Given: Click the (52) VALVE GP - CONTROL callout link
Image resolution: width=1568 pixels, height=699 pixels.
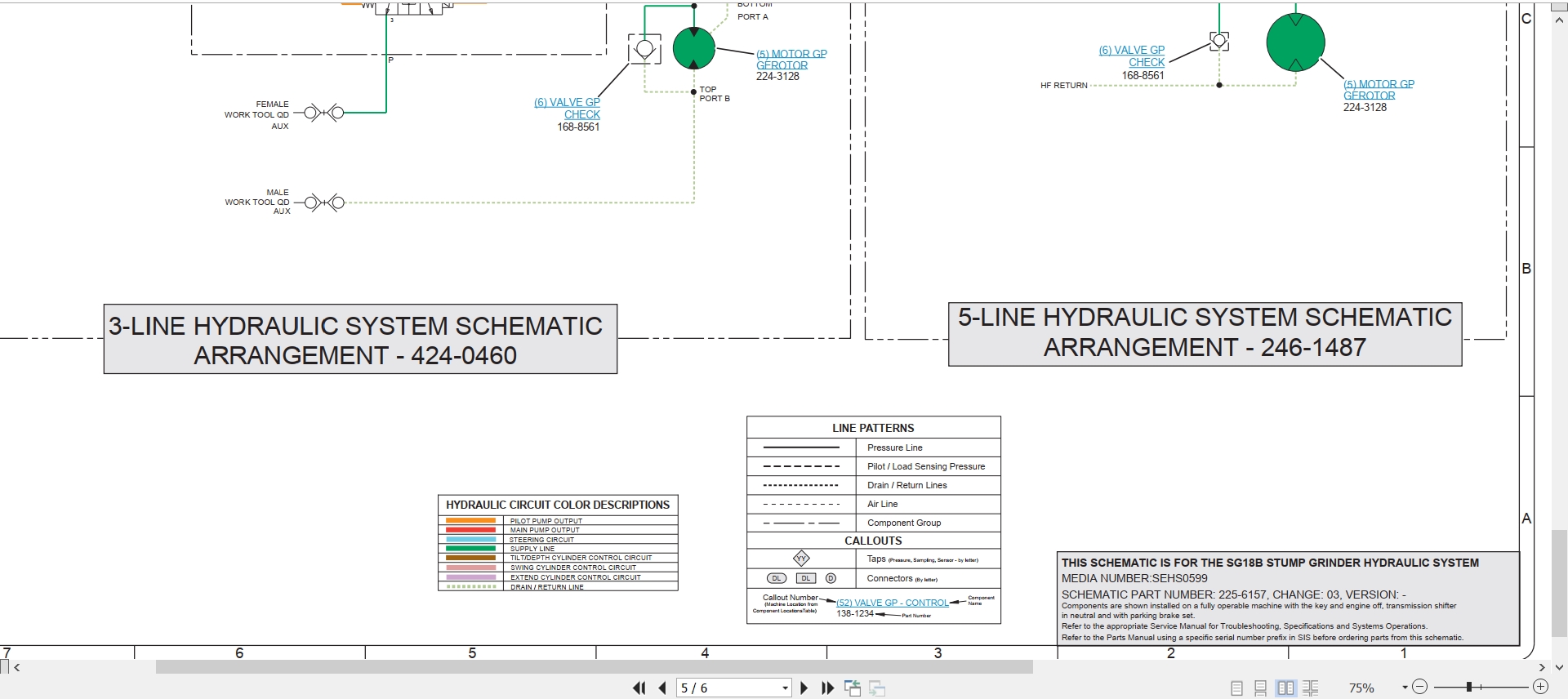Looking at the screenshot, I should [x=892, y=603].
